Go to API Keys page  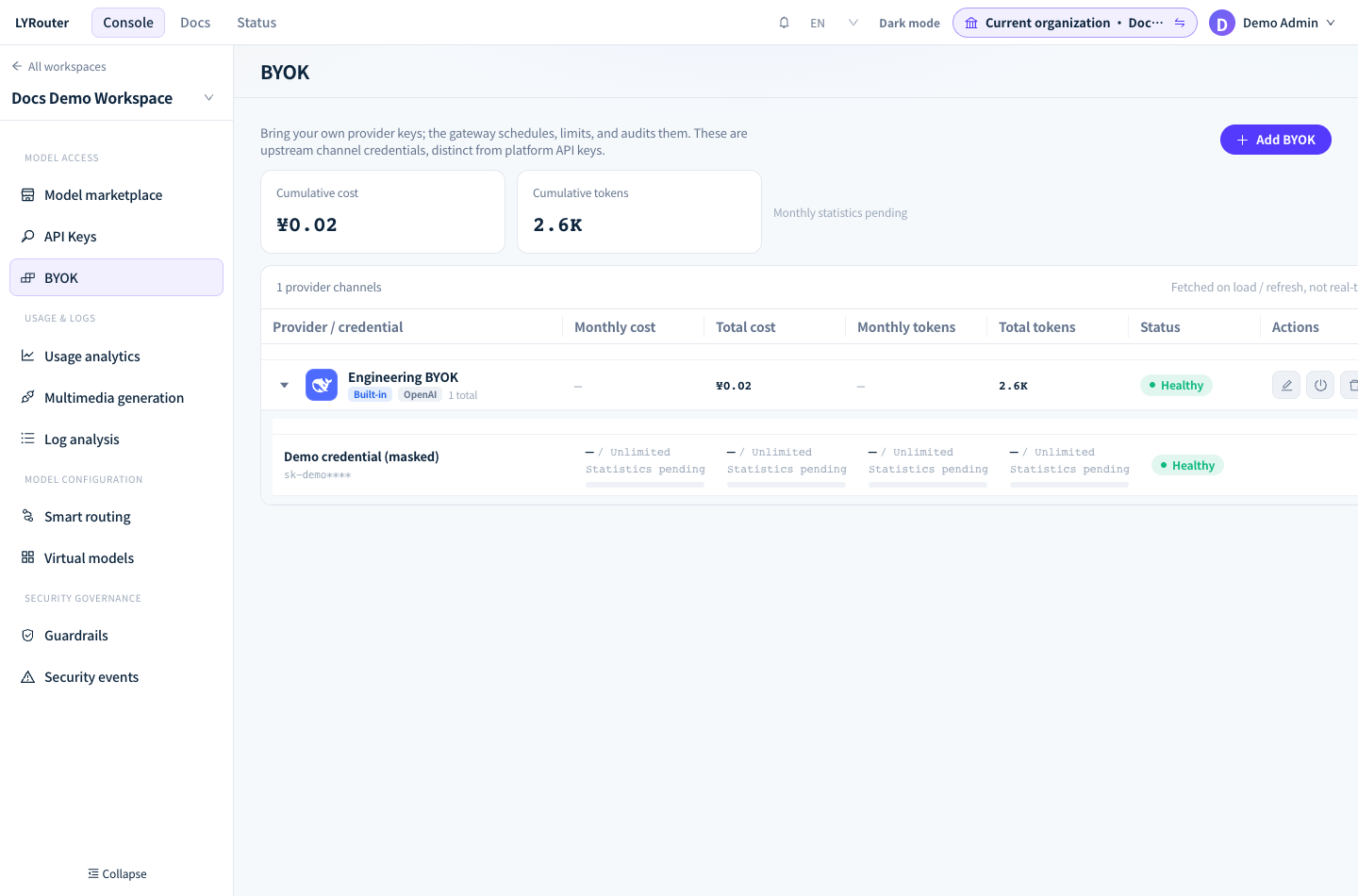tap(117, 237)
